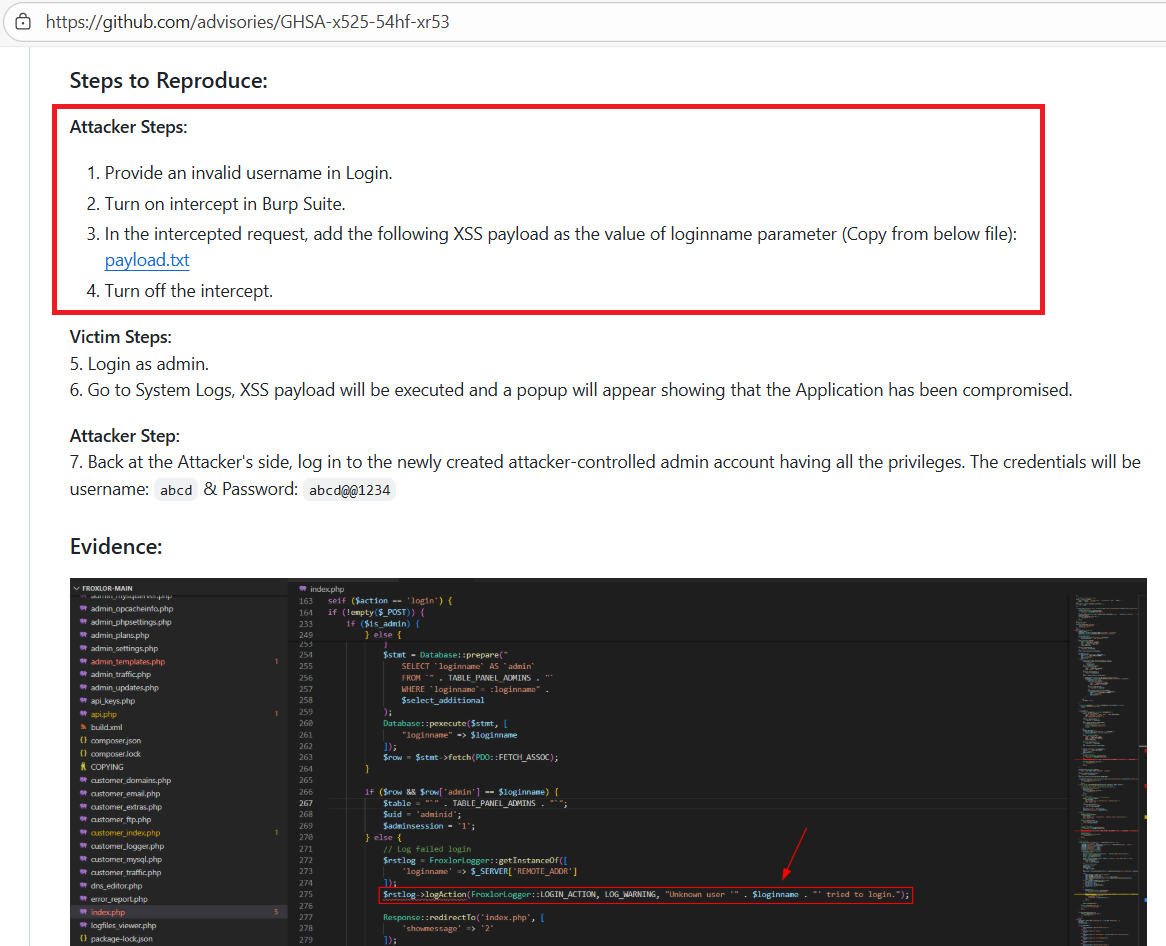Select admin_settings.php in the explorer

(124, 648)
